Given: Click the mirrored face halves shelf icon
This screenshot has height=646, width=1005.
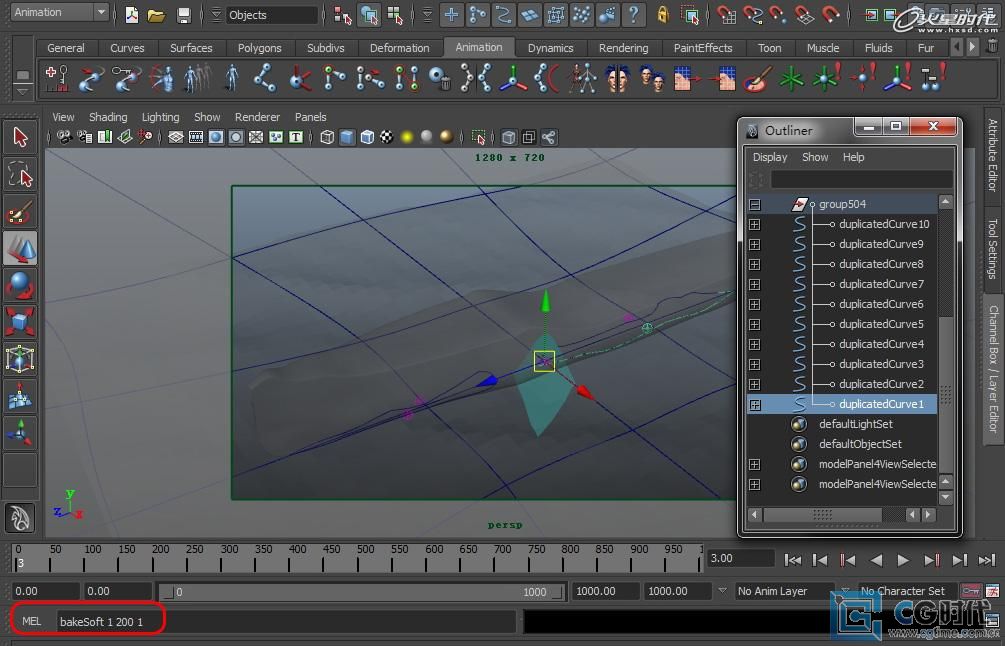Looking at the screenshot, I should click(x=617, y=79).
